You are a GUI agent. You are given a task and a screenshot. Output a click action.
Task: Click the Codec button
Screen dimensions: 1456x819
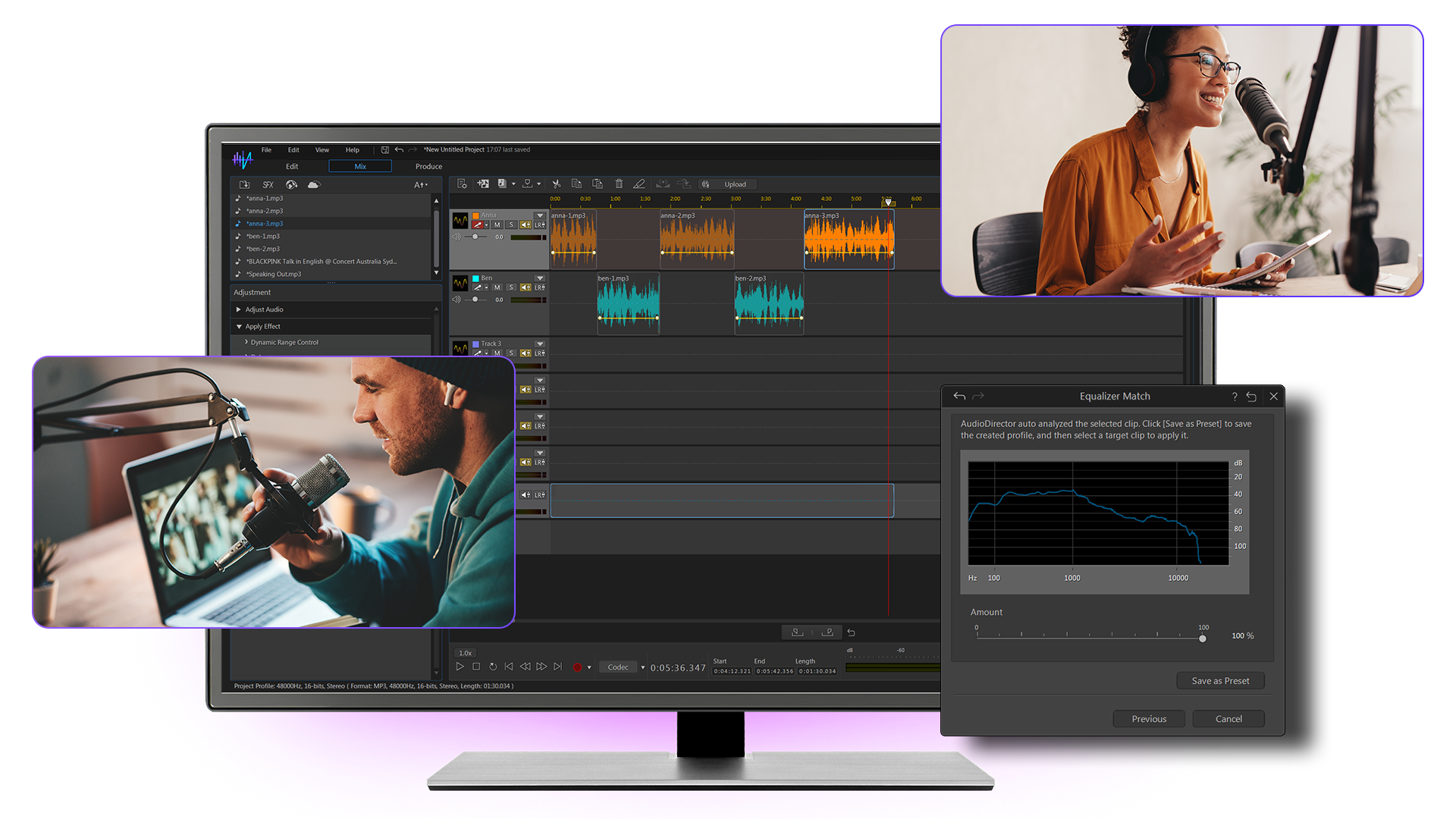click(618, 667)
